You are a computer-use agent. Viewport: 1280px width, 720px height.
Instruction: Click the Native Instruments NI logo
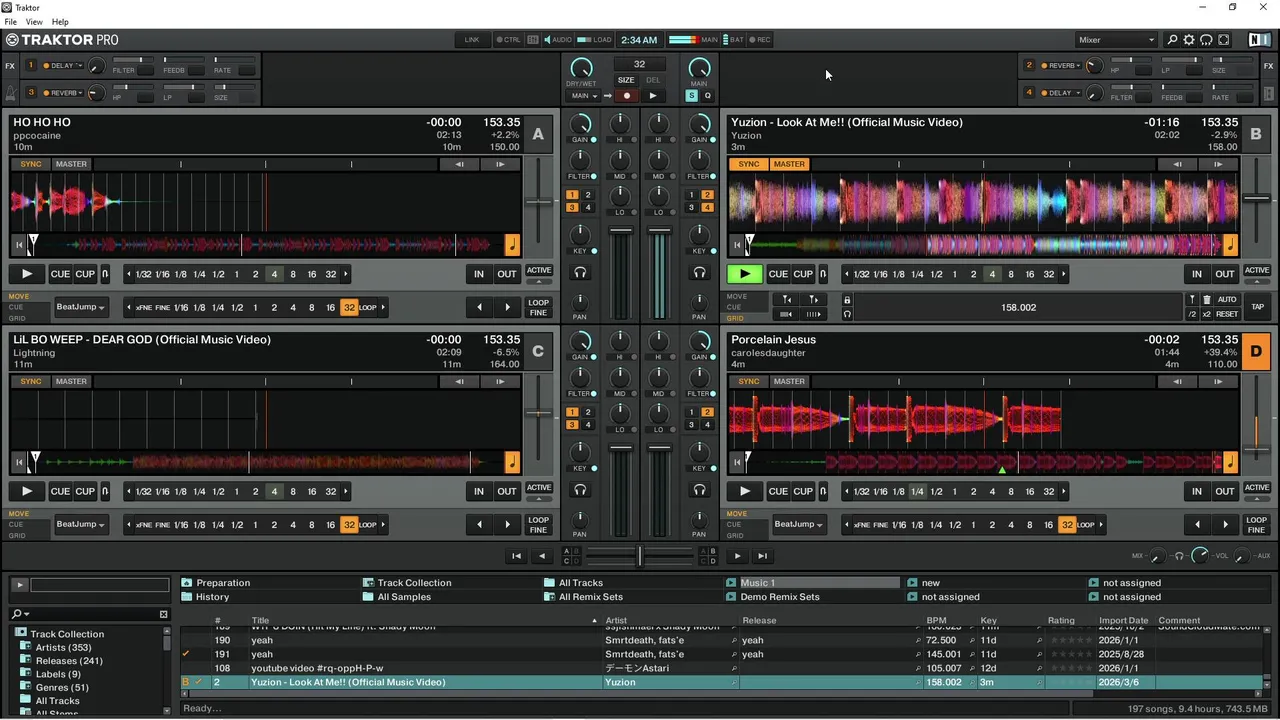[1259, 40]
